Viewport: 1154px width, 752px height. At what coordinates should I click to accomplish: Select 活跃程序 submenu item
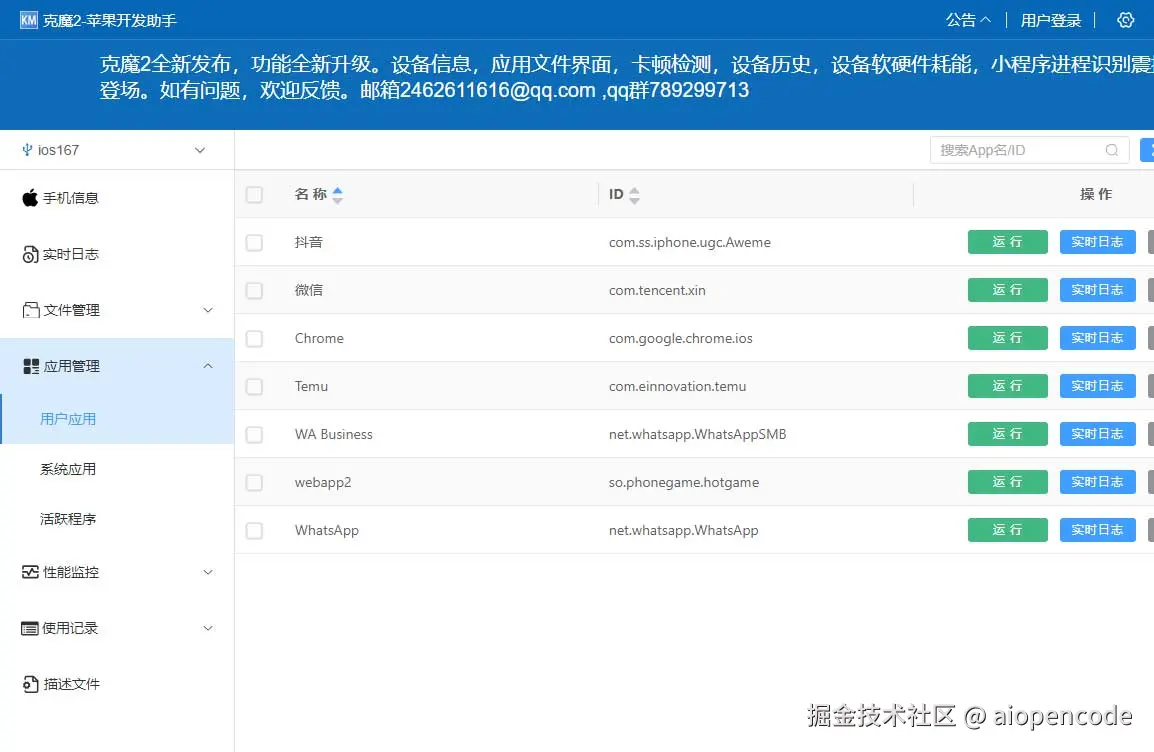point(117,519)
